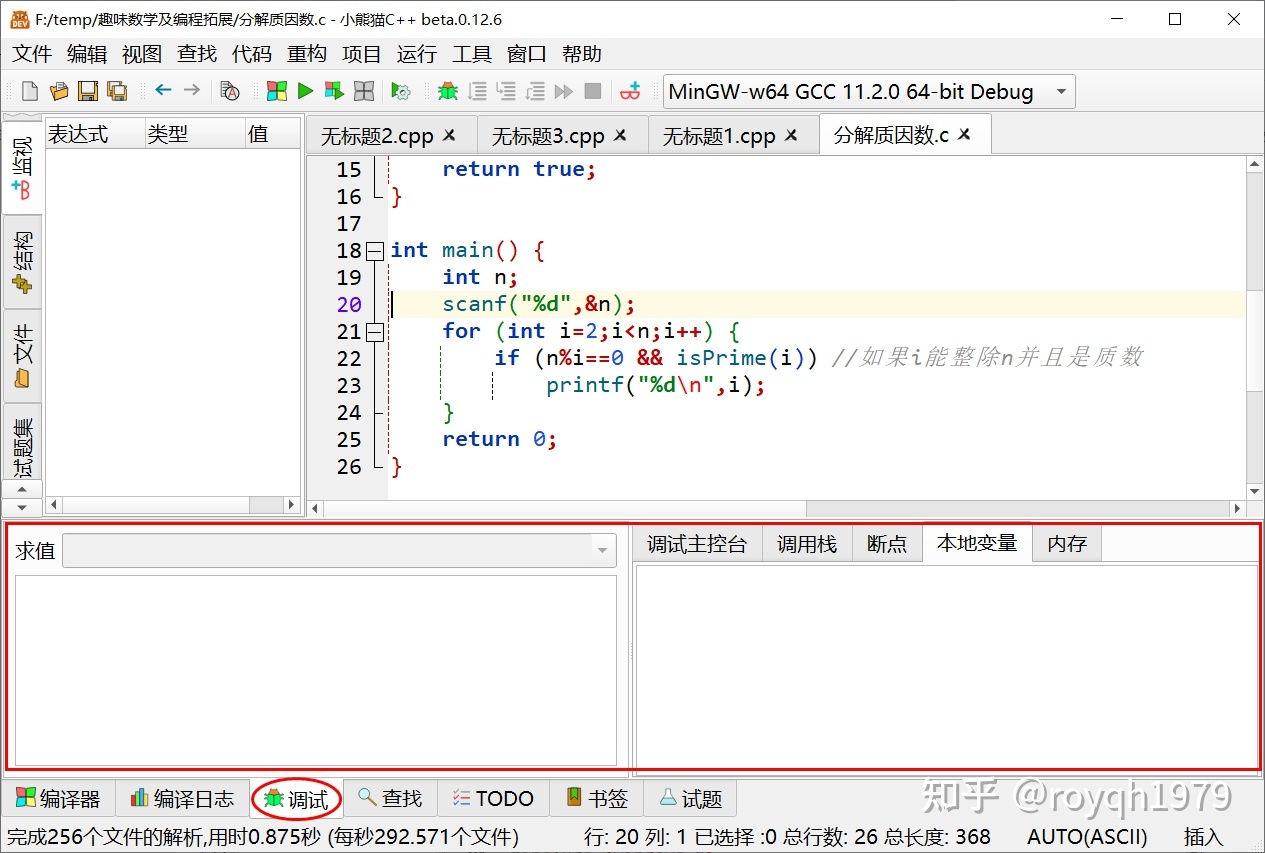Switch to 内存 tab
This screenshot has width=1265, height=853.
point(1067,544)
